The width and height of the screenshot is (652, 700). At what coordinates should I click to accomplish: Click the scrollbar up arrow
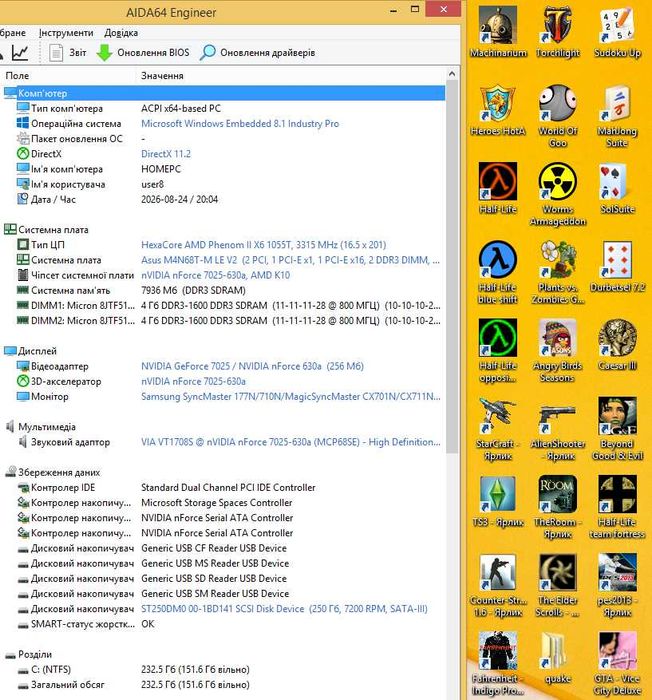click(452, 74)
